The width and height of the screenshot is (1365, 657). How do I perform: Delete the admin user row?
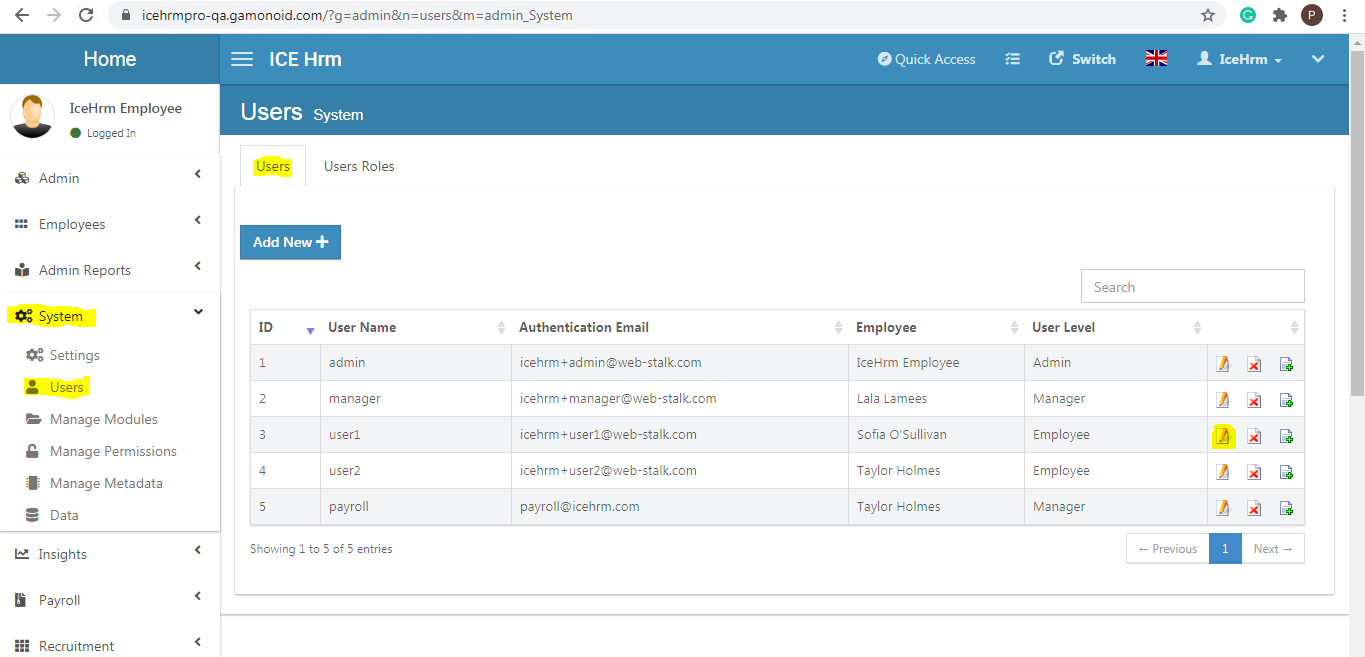click(x=1254, y=364)
